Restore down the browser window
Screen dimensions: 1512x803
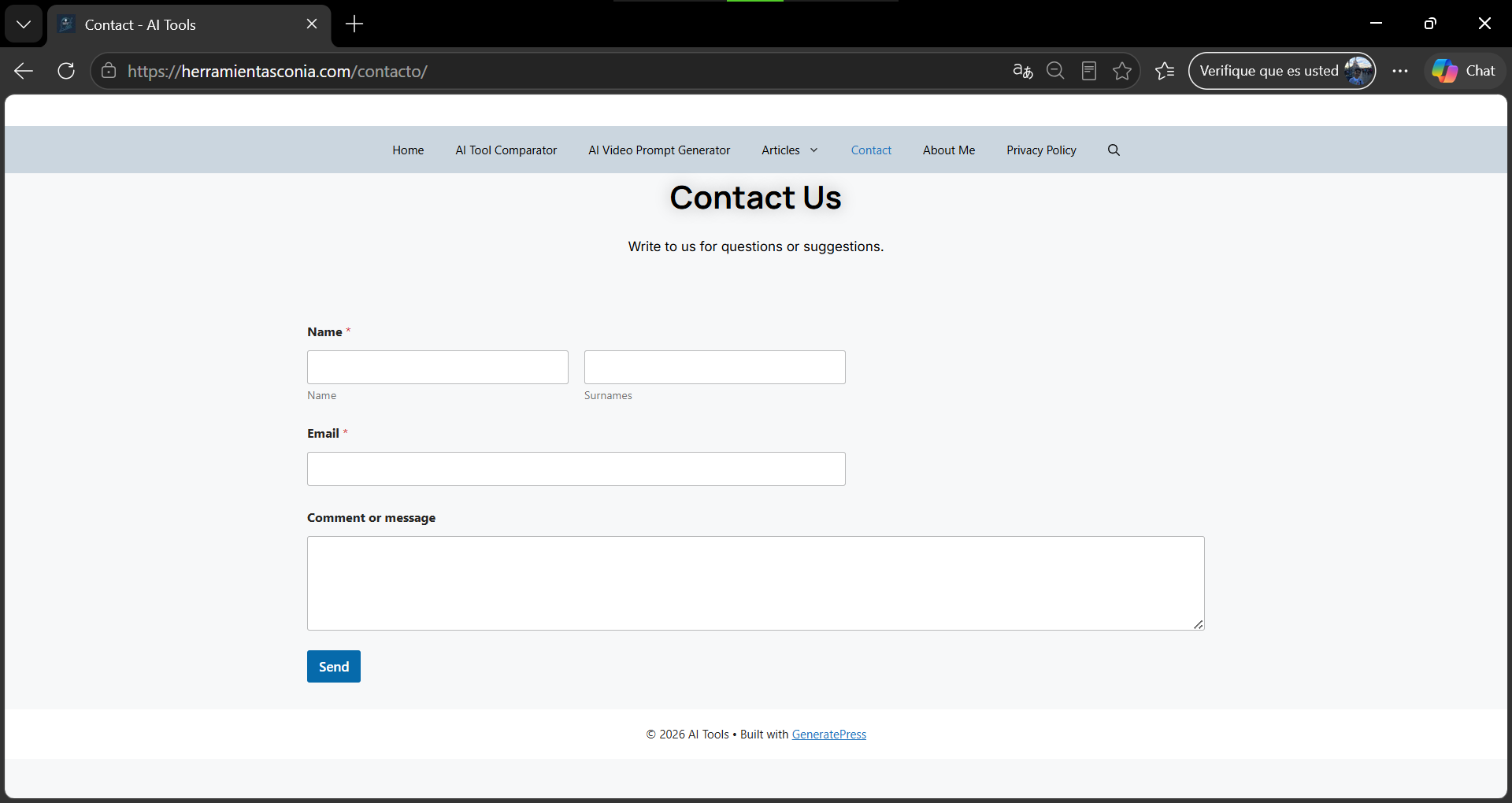pos(1430,24)
